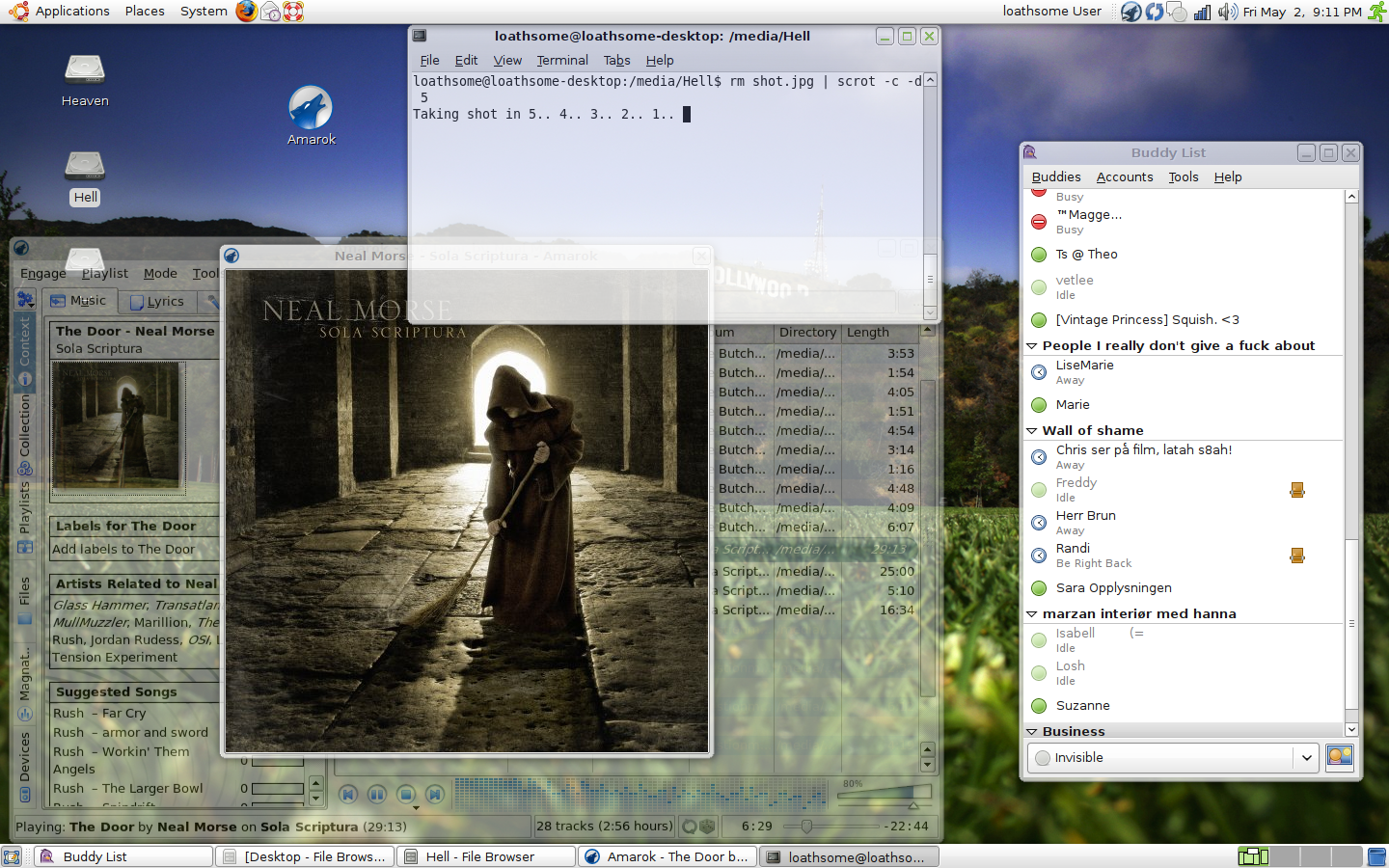Open the Invisible status dropdown in Buddy List
This screenshot has width=1389, height=868.
(1173, 757)
